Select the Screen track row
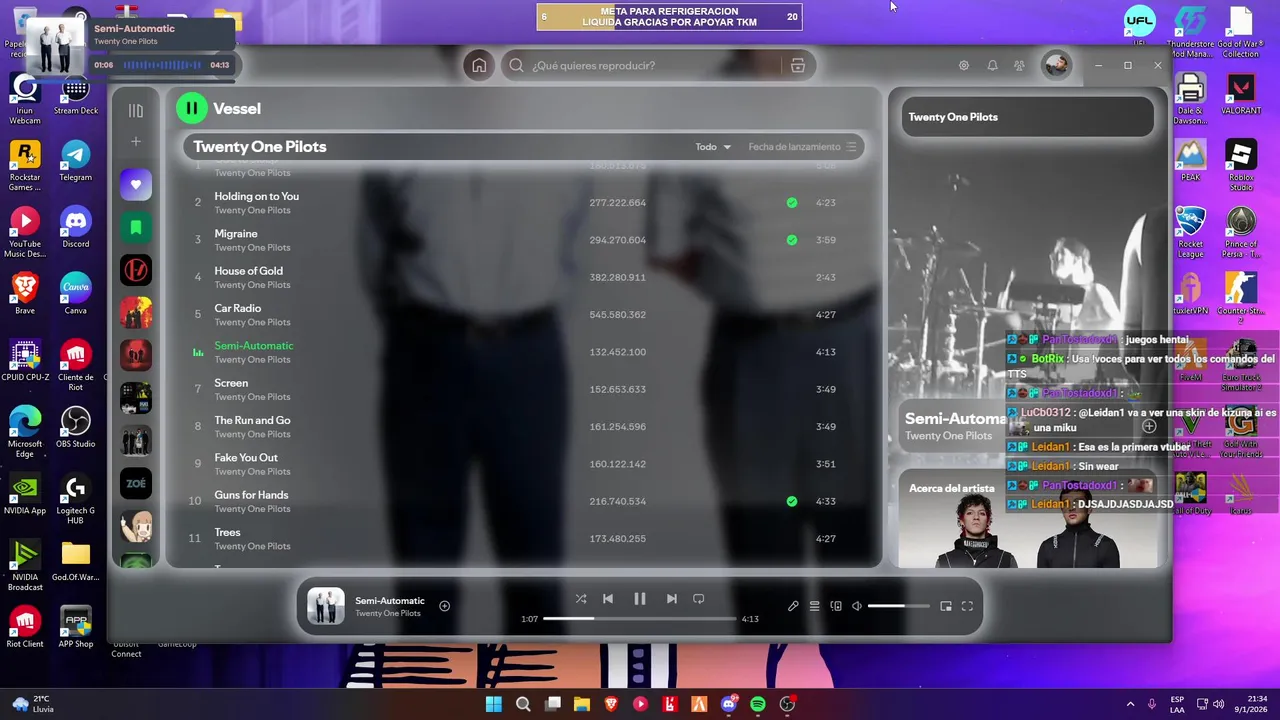Viewport: 1280px width, 720px height. 522,389
